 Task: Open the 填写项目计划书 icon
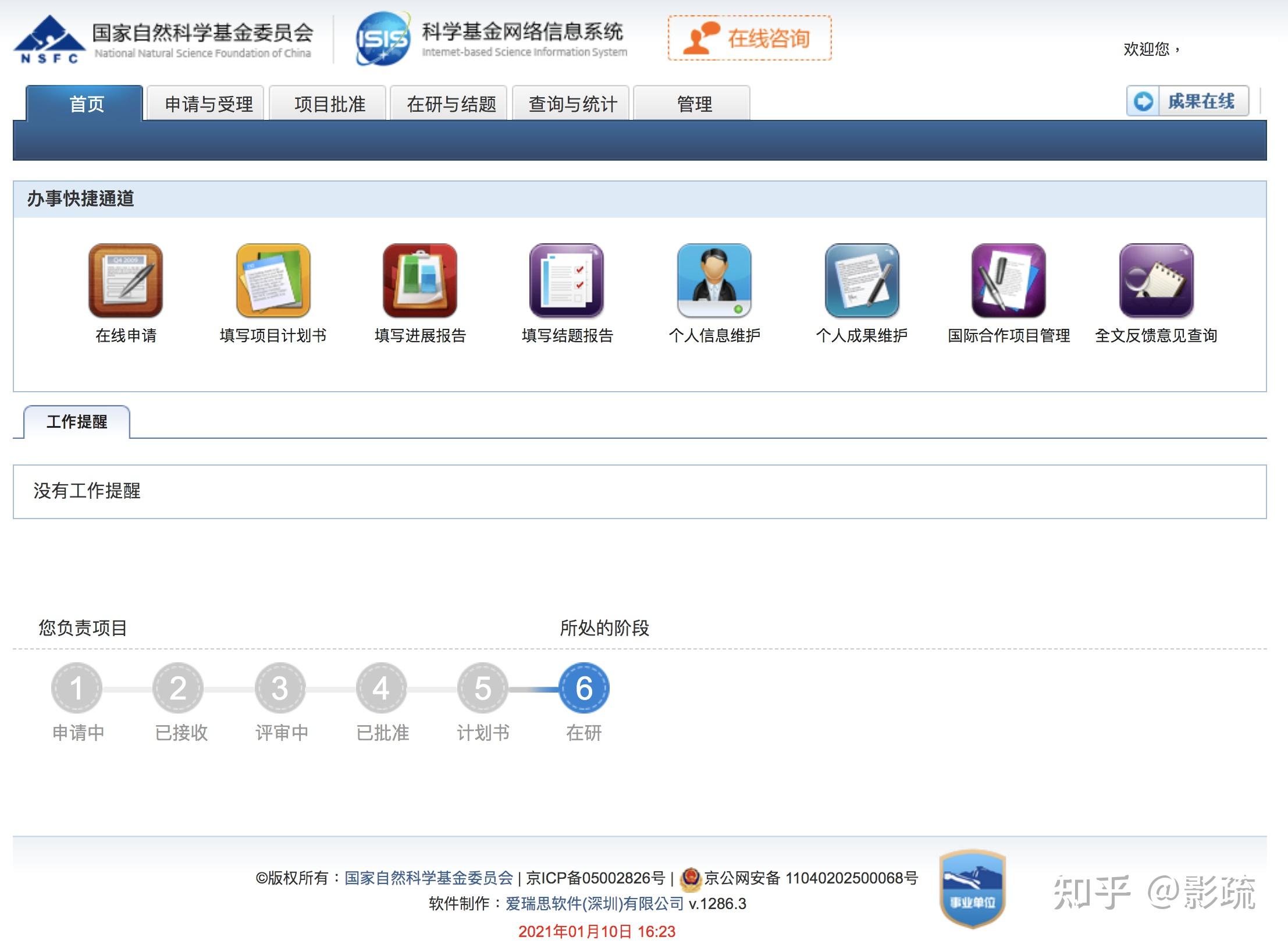(x=273, y=281)
